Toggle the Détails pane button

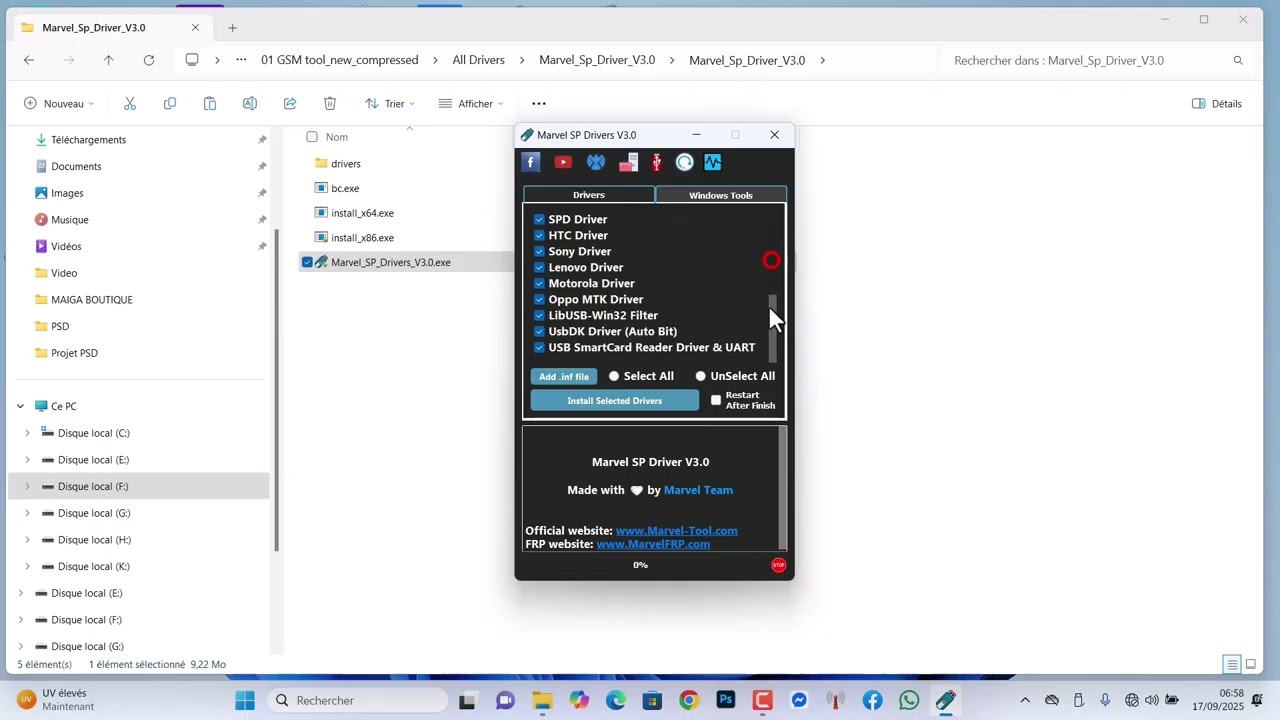coord(1217,103)
